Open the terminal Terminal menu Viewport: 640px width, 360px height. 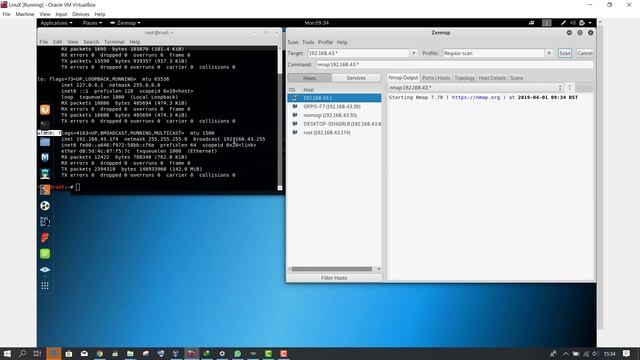pos(114,42)
